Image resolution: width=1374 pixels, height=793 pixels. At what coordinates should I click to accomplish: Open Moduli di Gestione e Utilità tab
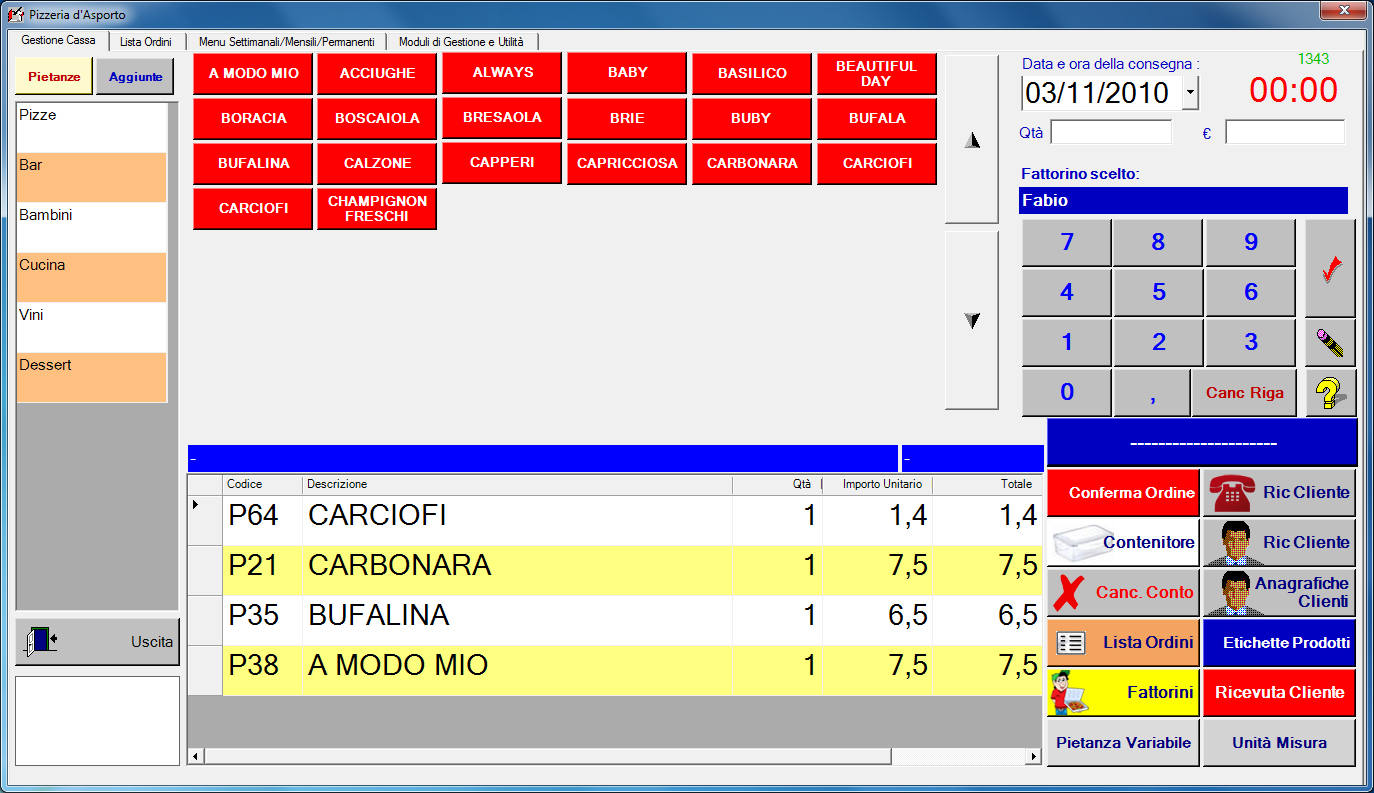461,42
